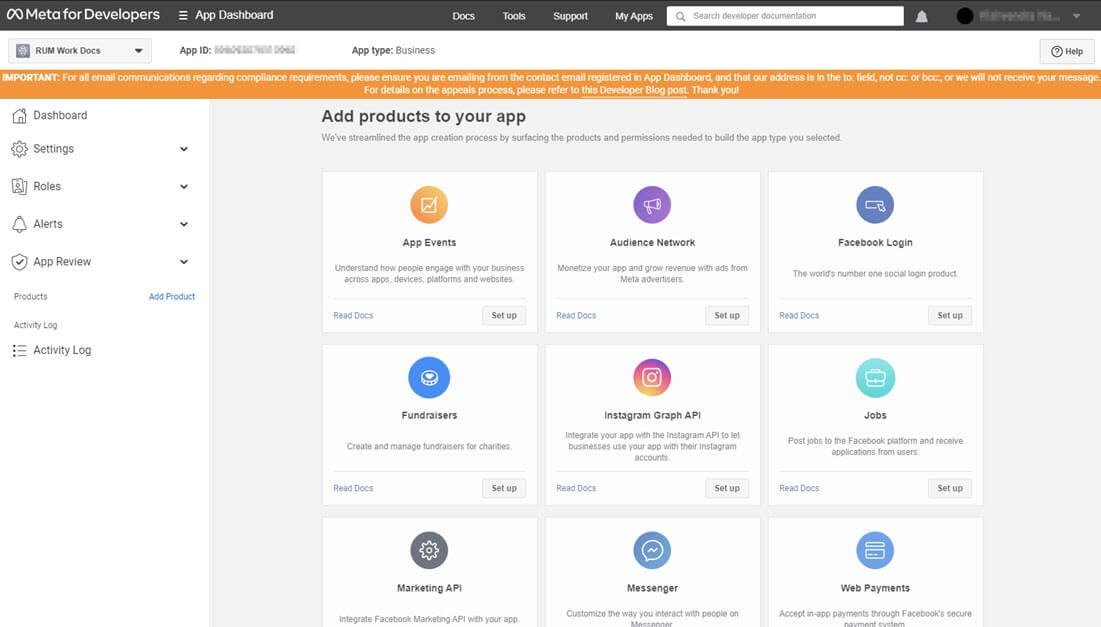1101x627 pixels.
Task: Click the Alerts bell icon in the sidebar
Action: pos(20,224)
